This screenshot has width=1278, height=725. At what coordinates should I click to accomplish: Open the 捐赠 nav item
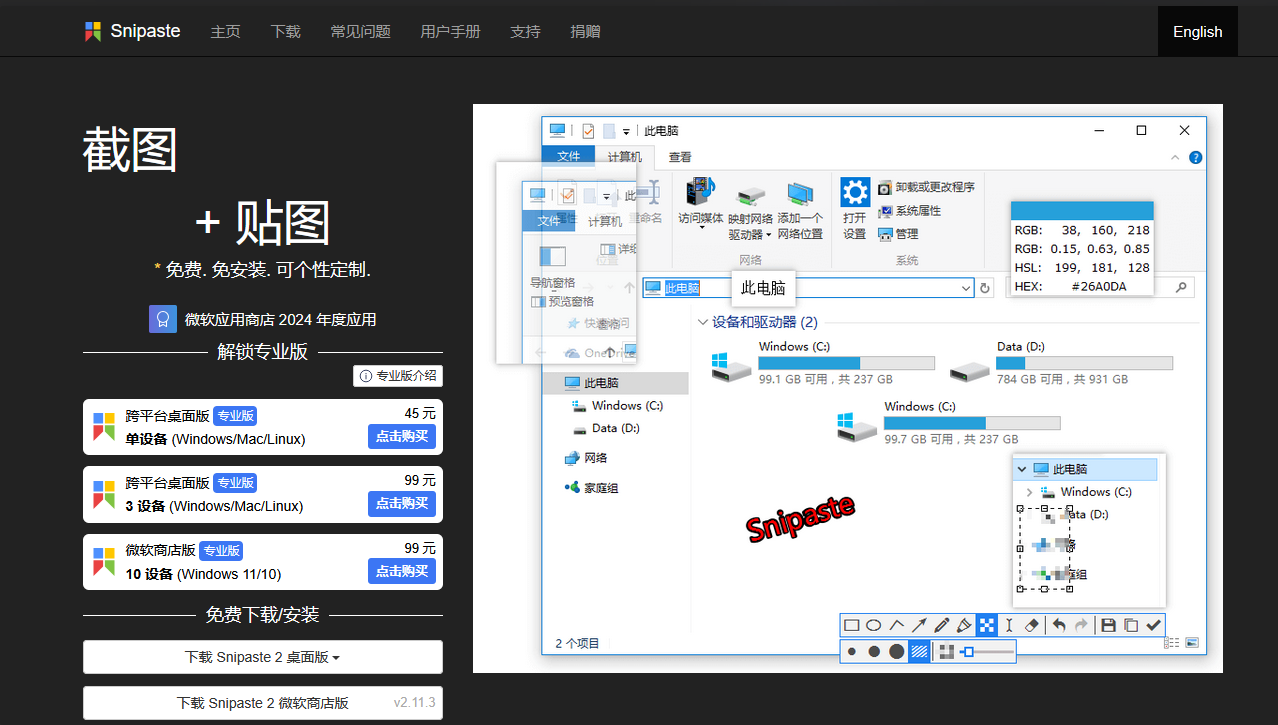[585, 31]
